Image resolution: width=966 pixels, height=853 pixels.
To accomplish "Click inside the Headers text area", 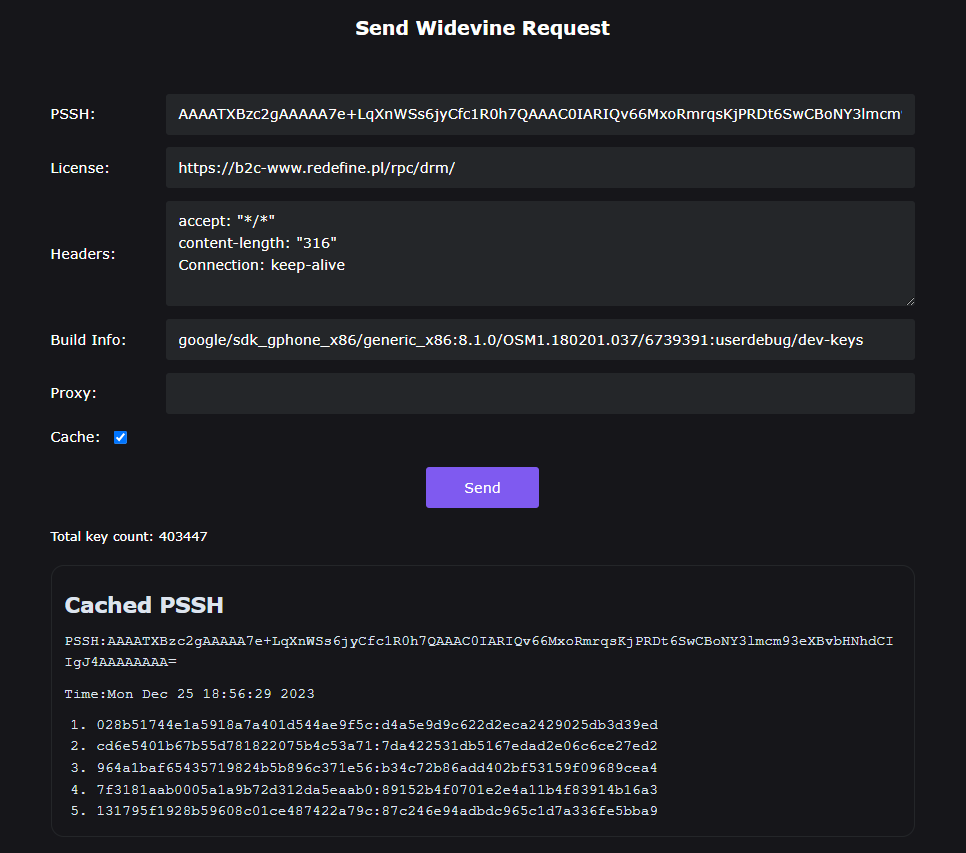I will pos(540,253).
